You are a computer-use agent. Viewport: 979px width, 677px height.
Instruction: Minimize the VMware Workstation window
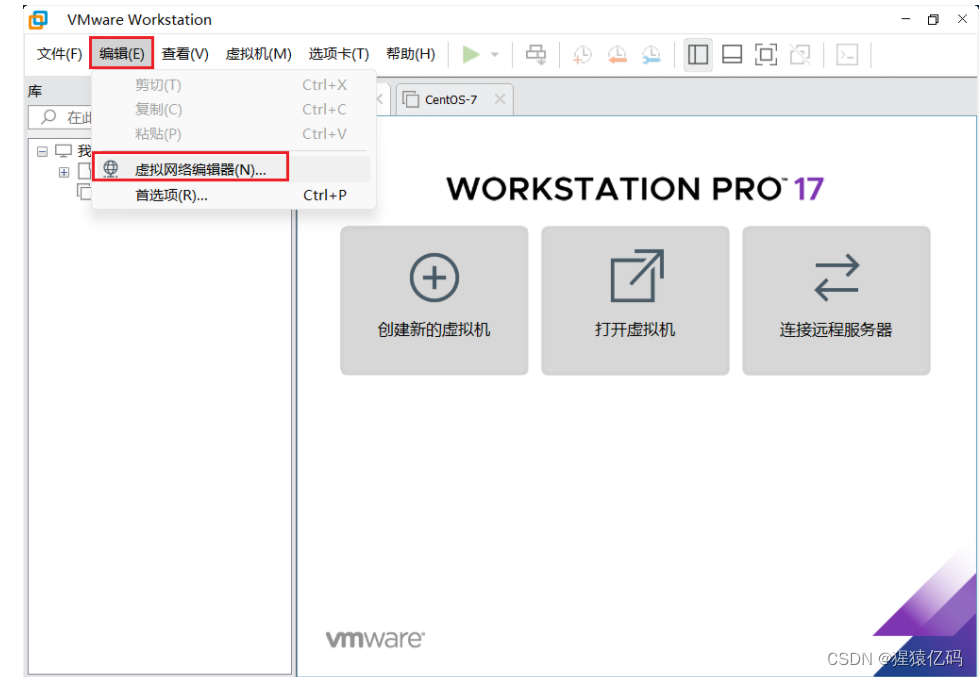click(x=905, y=19)
